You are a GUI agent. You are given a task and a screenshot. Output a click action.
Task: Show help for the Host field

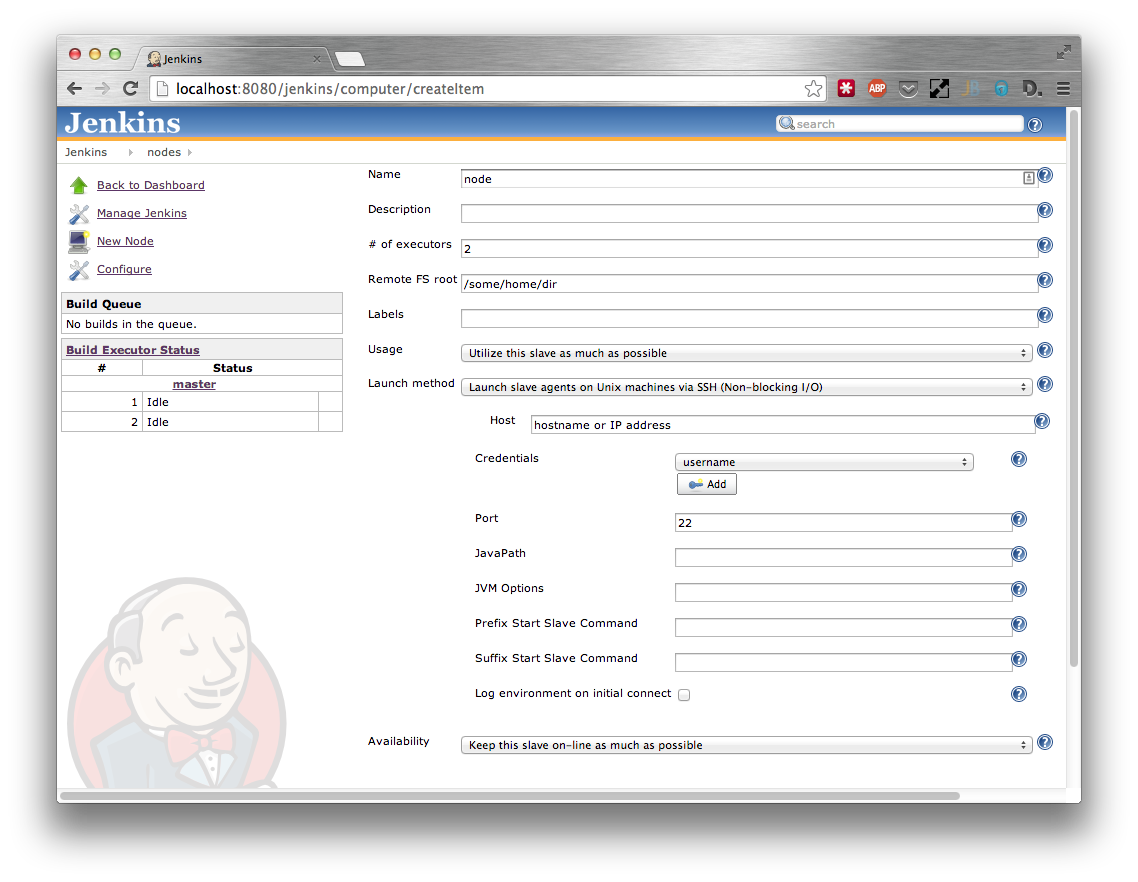tap(1042, 421)
